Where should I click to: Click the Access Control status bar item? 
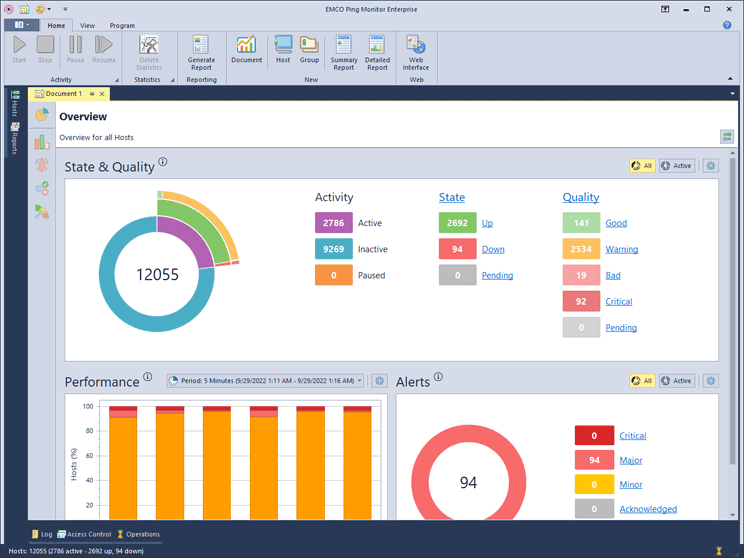tap(84, 534)
